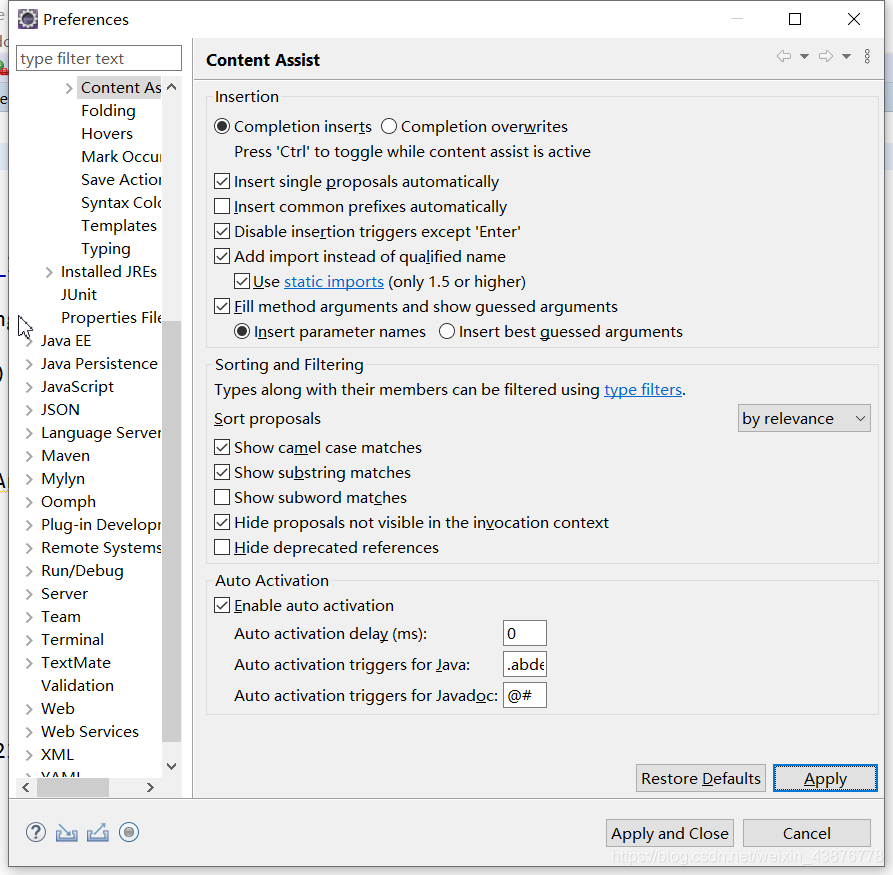
Task: Select Mylyn in the preferences tree
Action: [x=63, y=479]
